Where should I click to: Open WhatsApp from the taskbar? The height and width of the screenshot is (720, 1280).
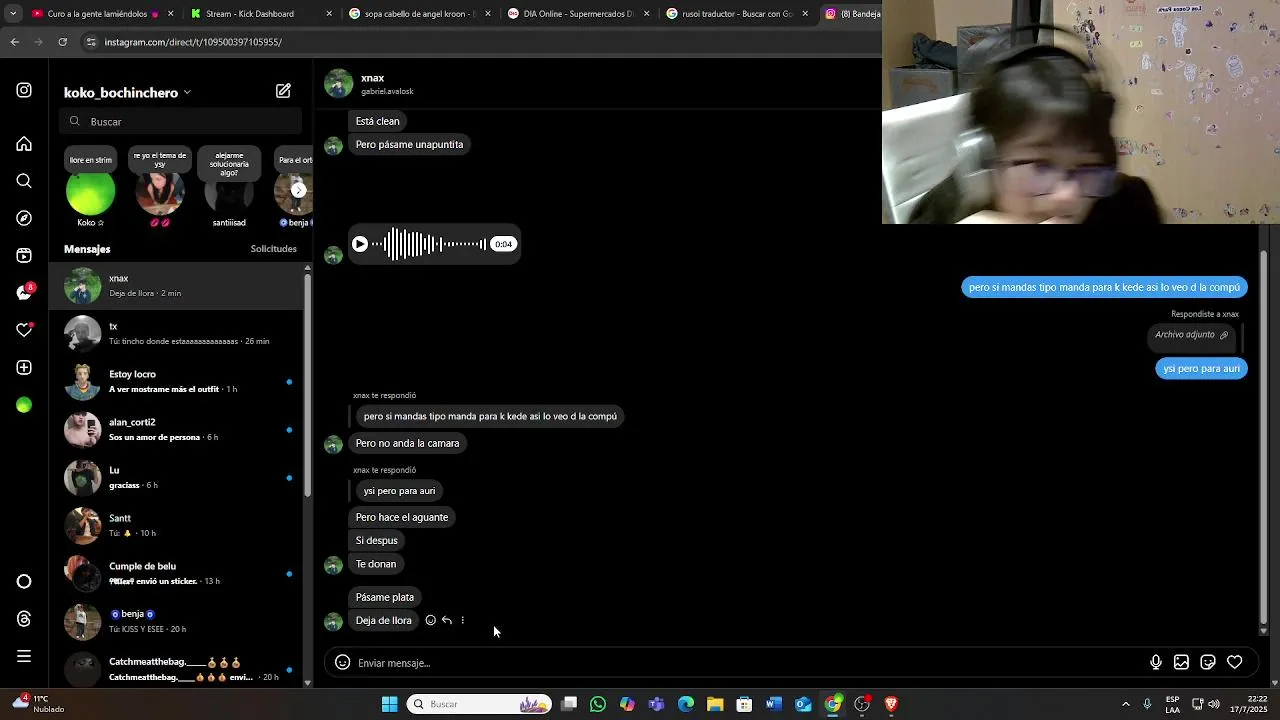coord(598,704)
